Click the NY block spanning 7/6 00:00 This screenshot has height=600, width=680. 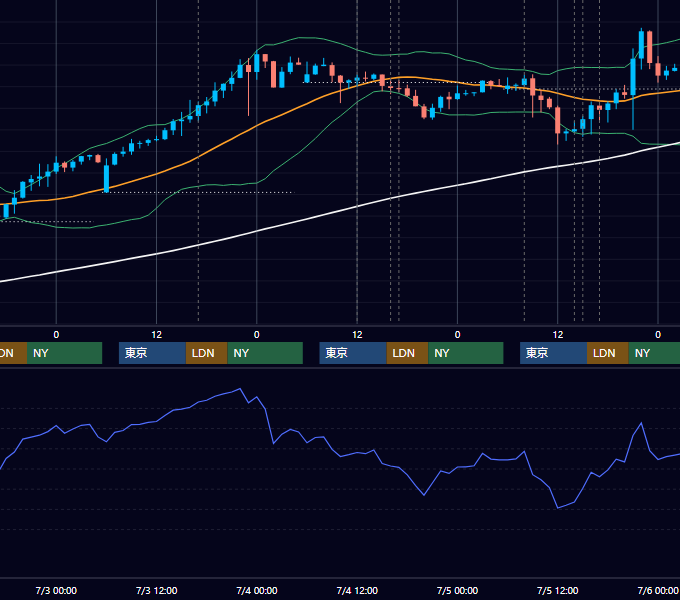654,353
